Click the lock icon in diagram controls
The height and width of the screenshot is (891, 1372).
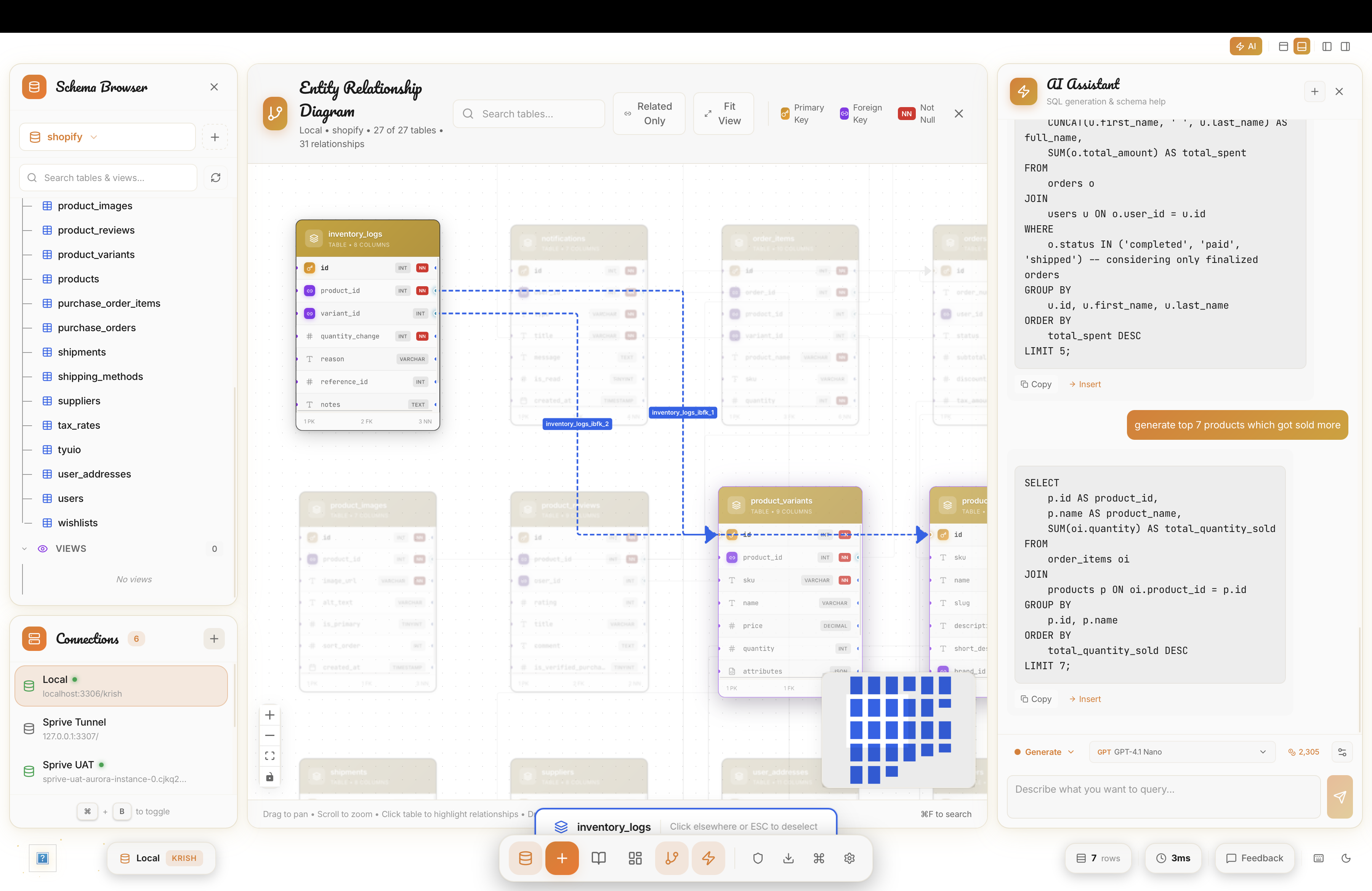click(269, 777)
